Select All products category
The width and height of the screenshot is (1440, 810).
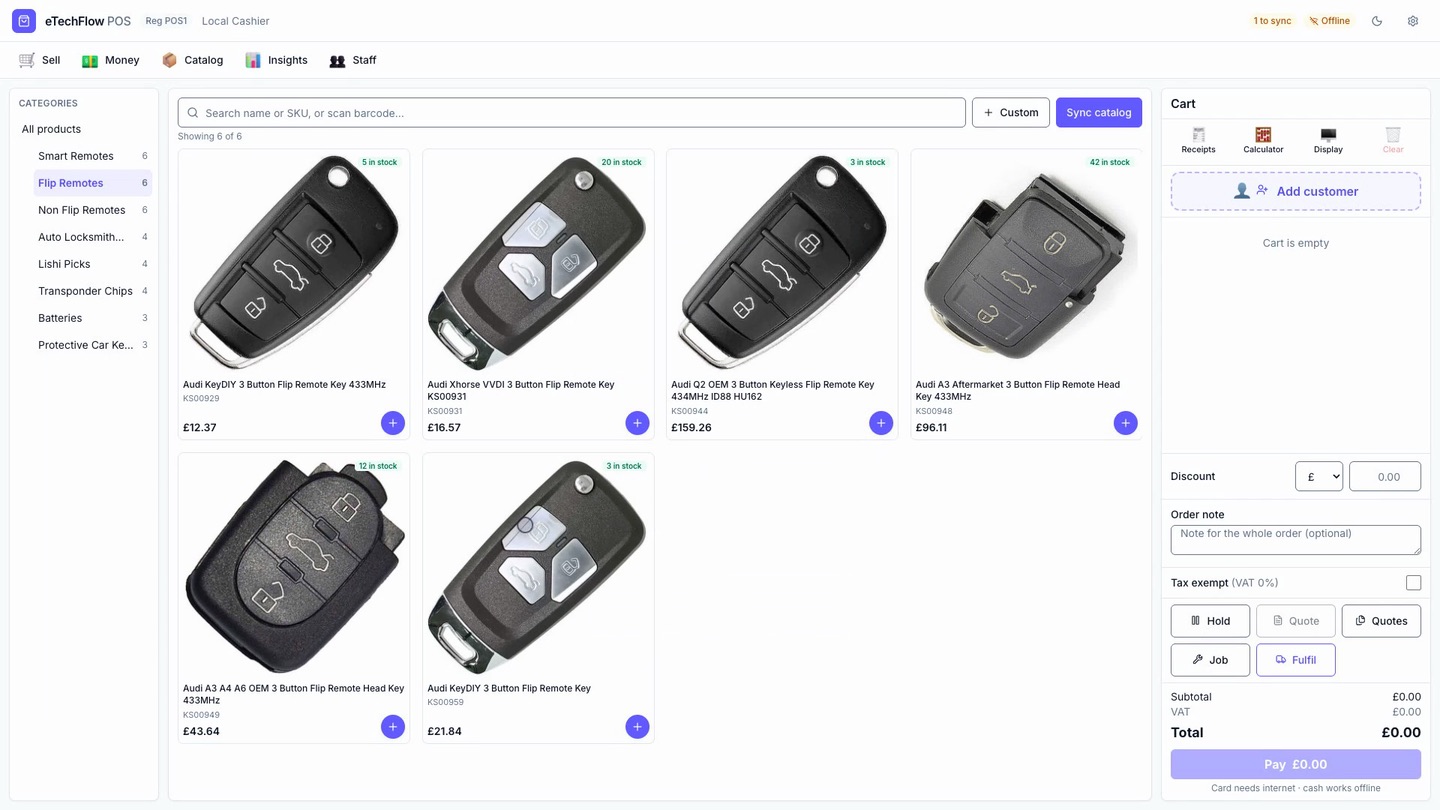pyautogui.click(x=84, y=129)
